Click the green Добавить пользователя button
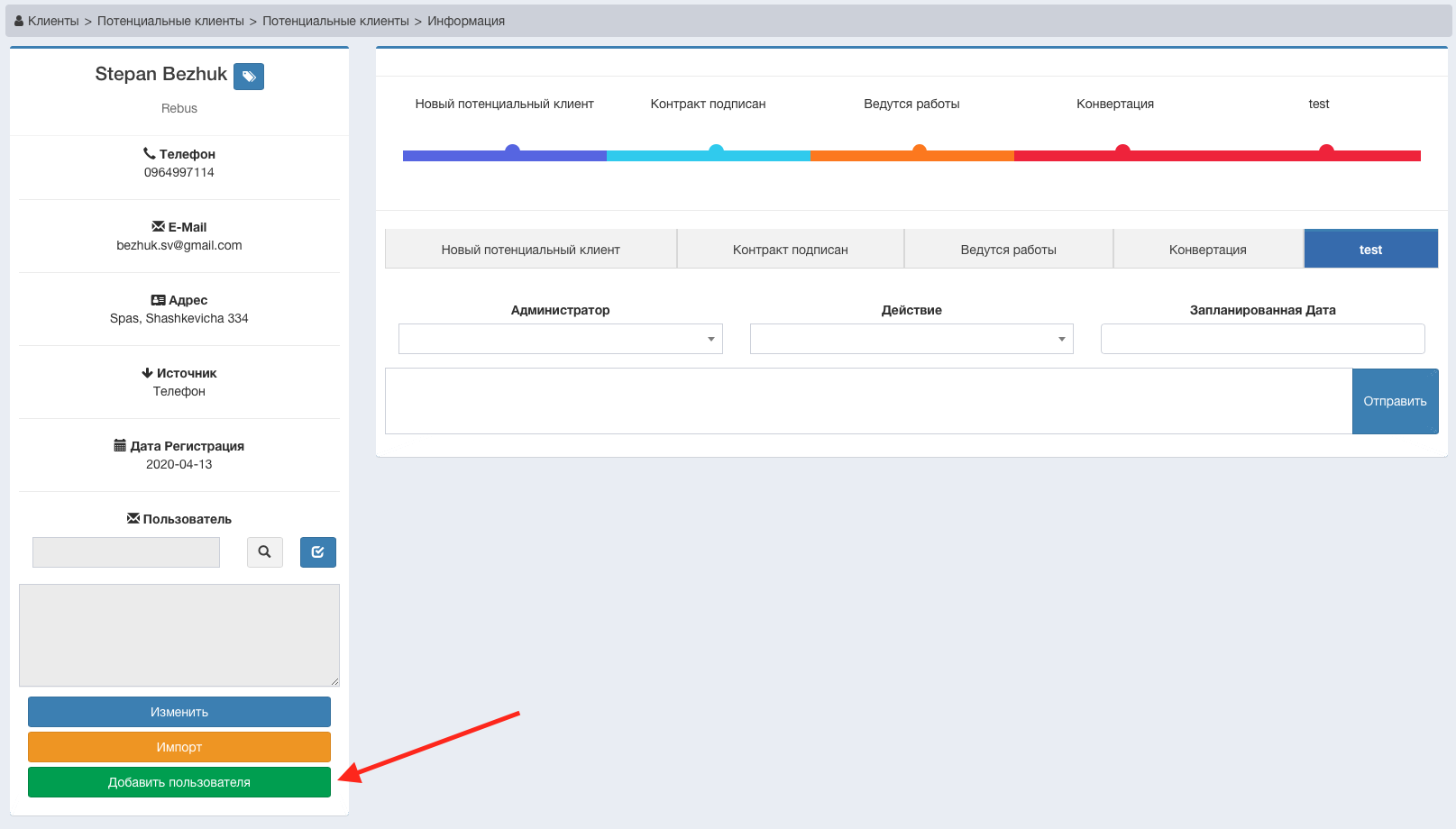This screenshot has width=1456, height=829. [179, 782]
